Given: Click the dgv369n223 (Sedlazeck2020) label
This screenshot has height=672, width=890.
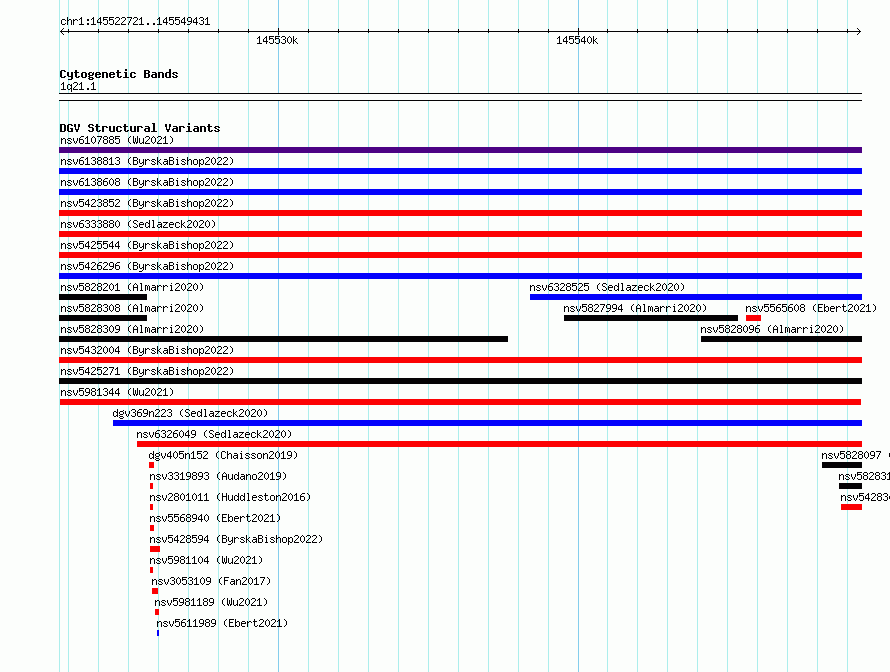Looking at the screenshot, I should [x=190, y=413].
